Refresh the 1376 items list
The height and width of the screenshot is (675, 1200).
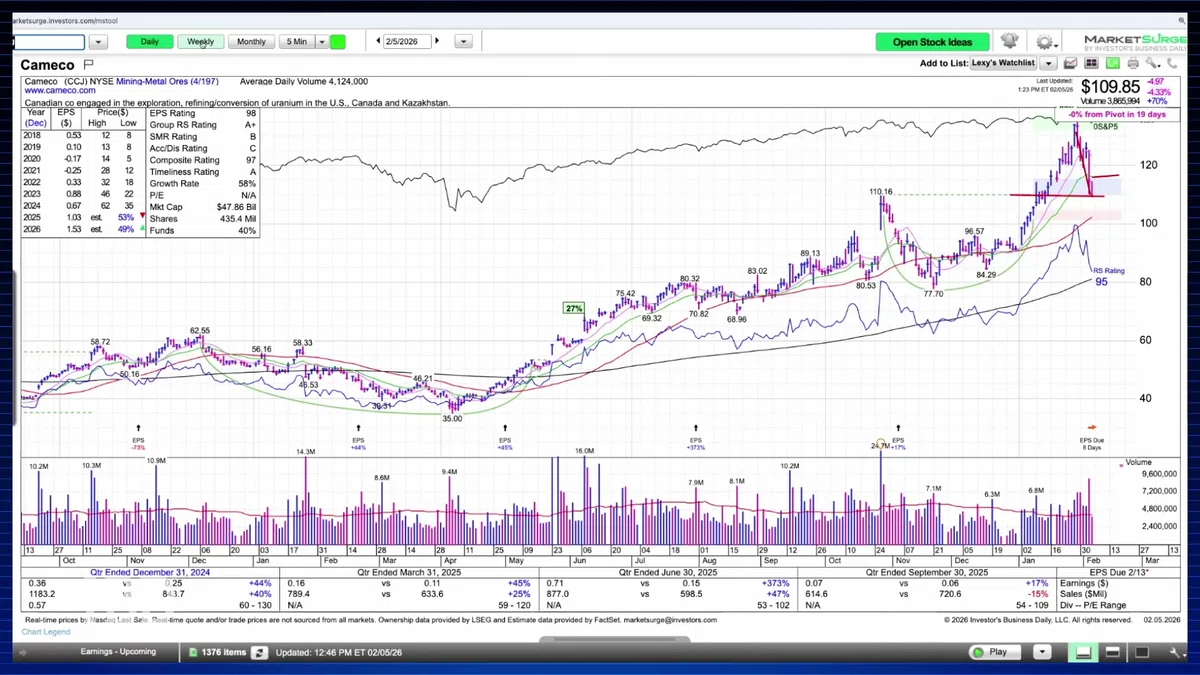click(259, 652)
